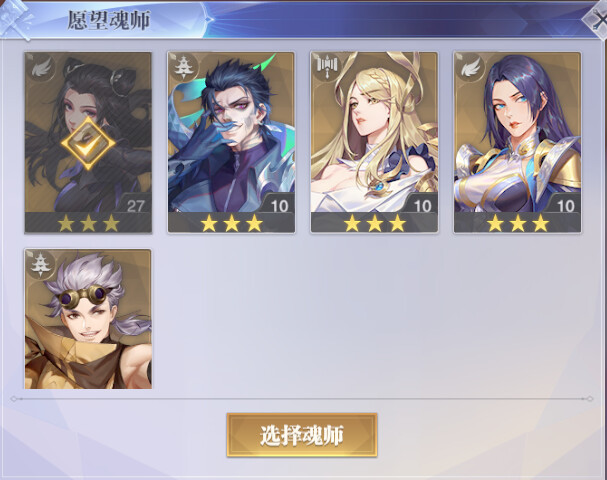Toggle gold checkmark badge on selected card
Screen dimensions: 607x480
[88, 143]
